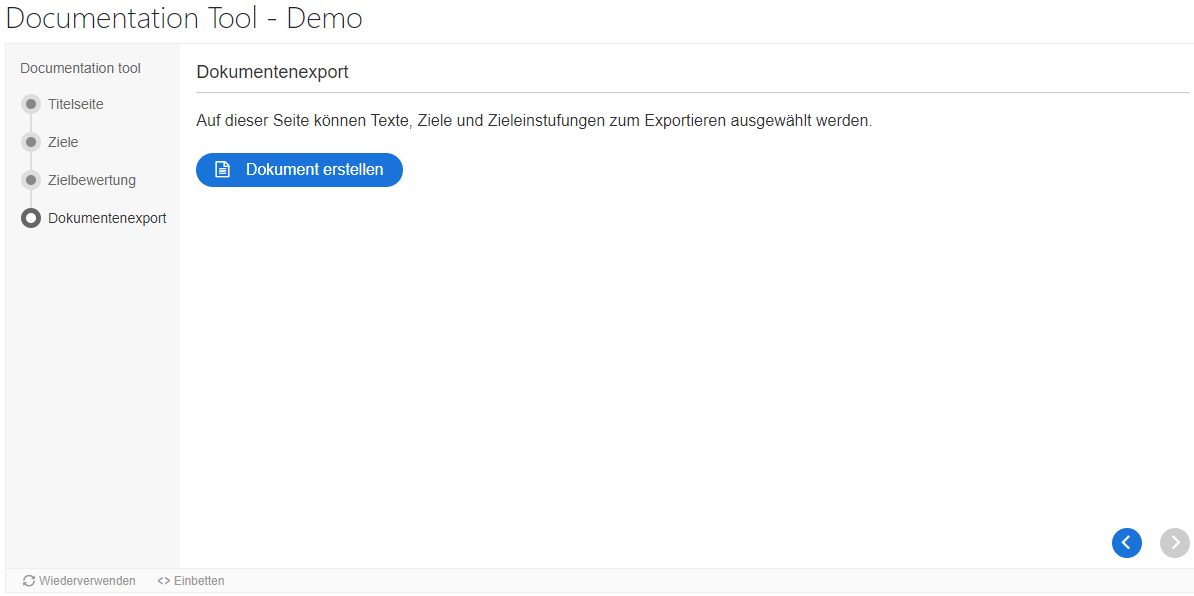Image resolution: width=1194 pixels, height=596 pixels.
Task: Click the Ziele progress circle icon
Action: point(31,142)
